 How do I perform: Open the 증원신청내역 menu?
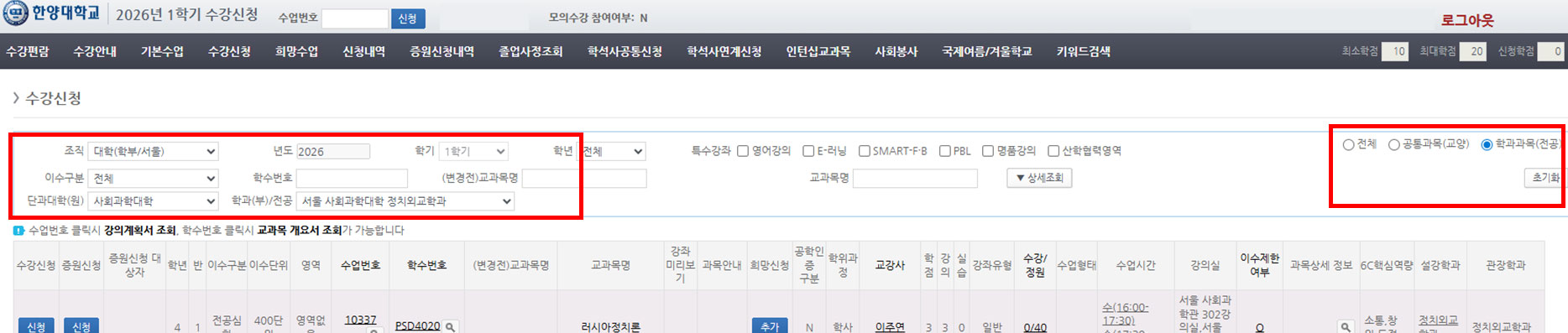pos(442,52)
